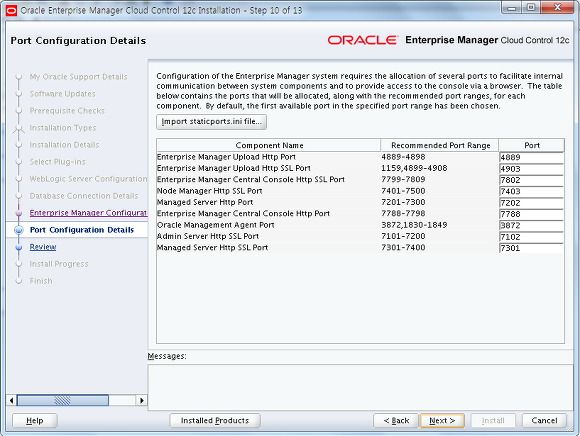Go Back to previous step

tap(396, 420)
